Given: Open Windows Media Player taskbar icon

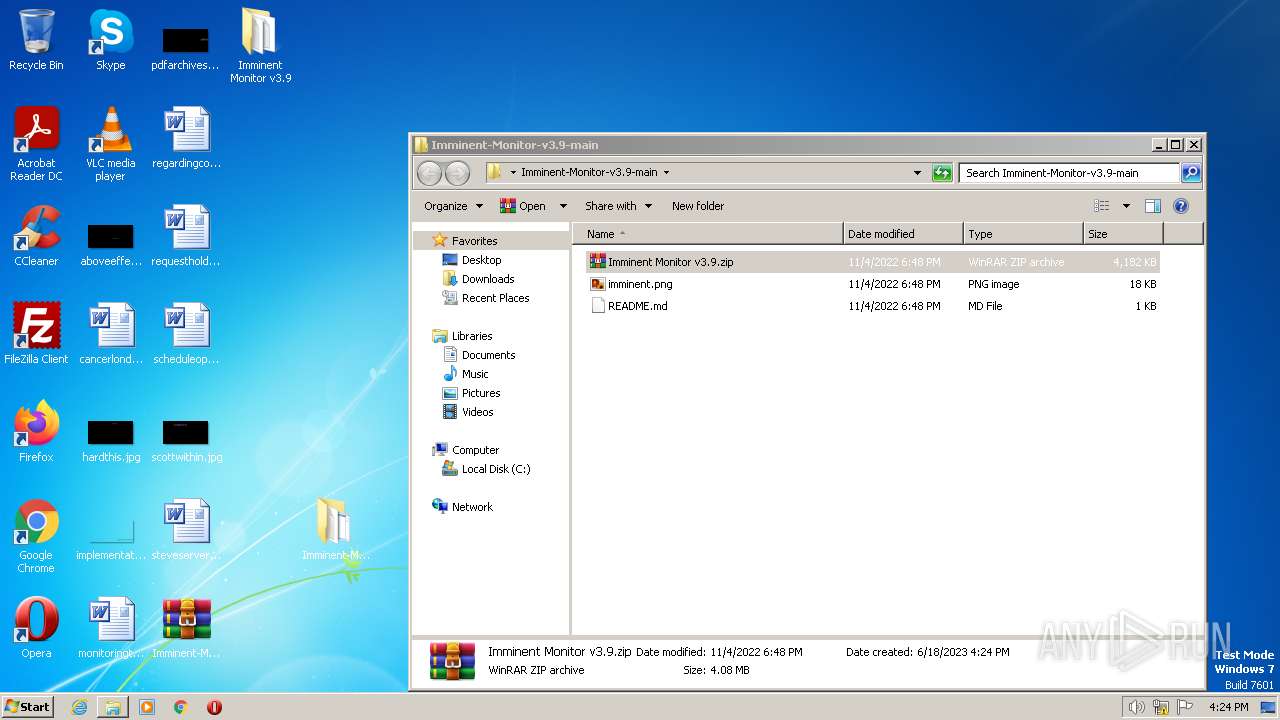Looking at the screenshot, I should (147, 707).
